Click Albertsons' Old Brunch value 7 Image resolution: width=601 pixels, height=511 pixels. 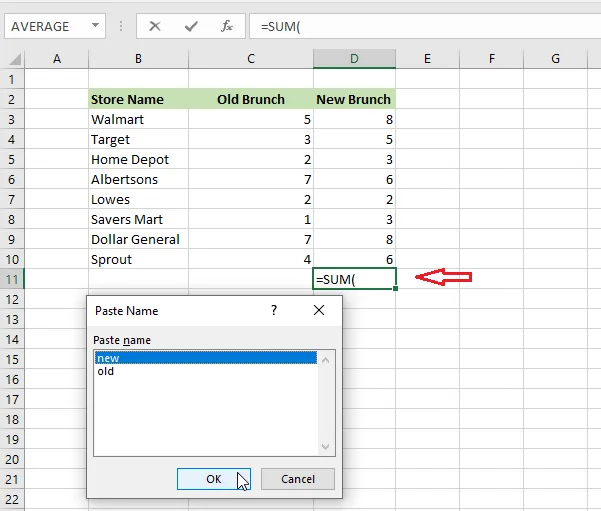click(x=251, y=179)
